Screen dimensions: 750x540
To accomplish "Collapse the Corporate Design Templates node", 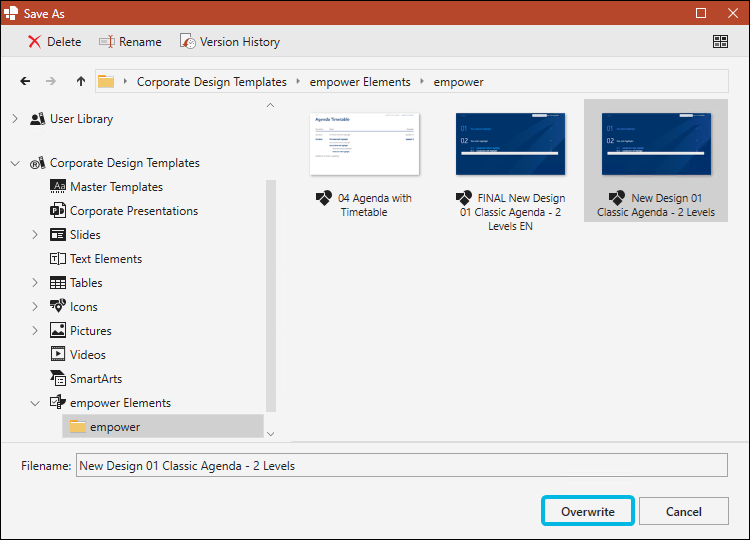I will [x=15, y=163].
